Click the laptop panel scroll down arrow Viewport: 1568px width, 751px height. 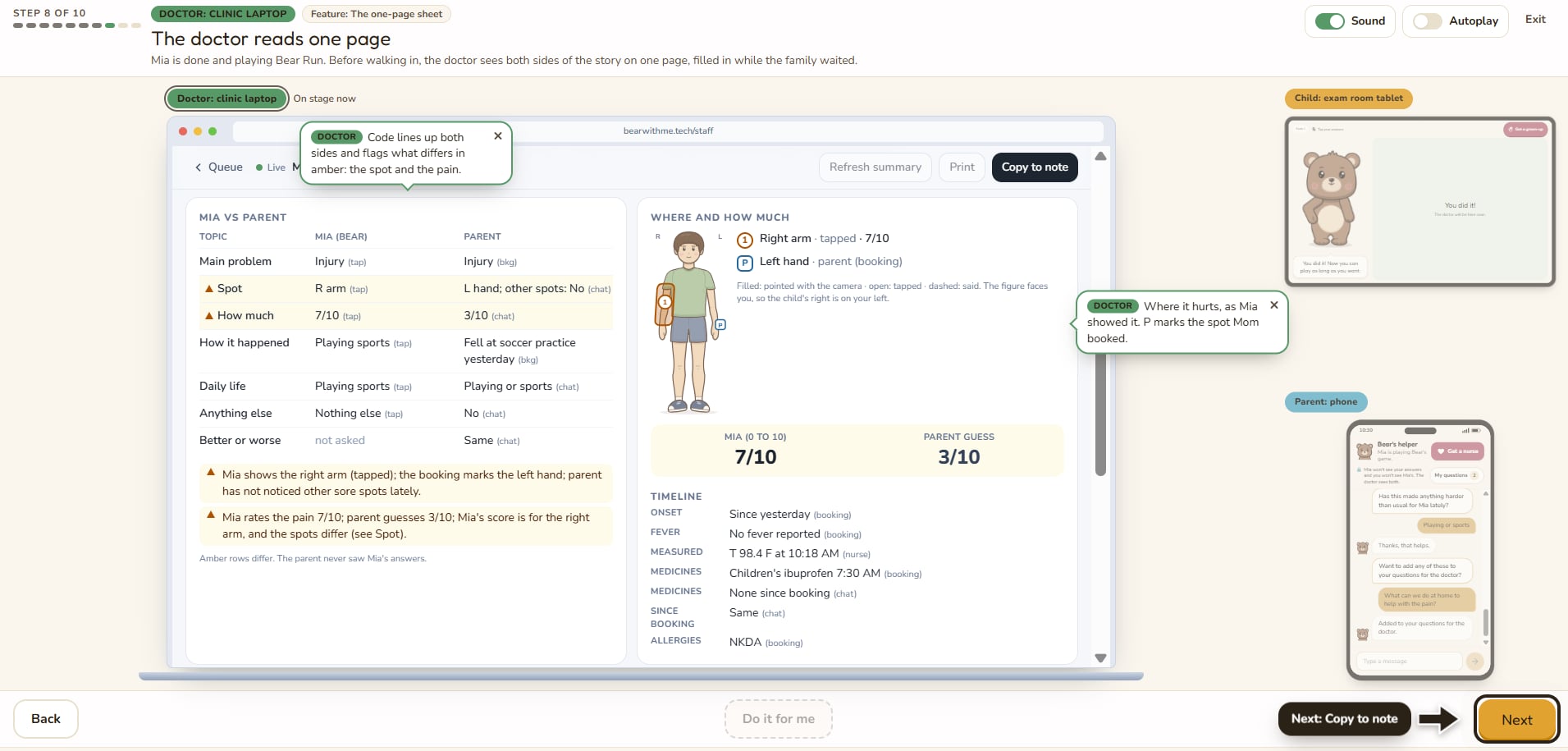[x=1100, y=658]
